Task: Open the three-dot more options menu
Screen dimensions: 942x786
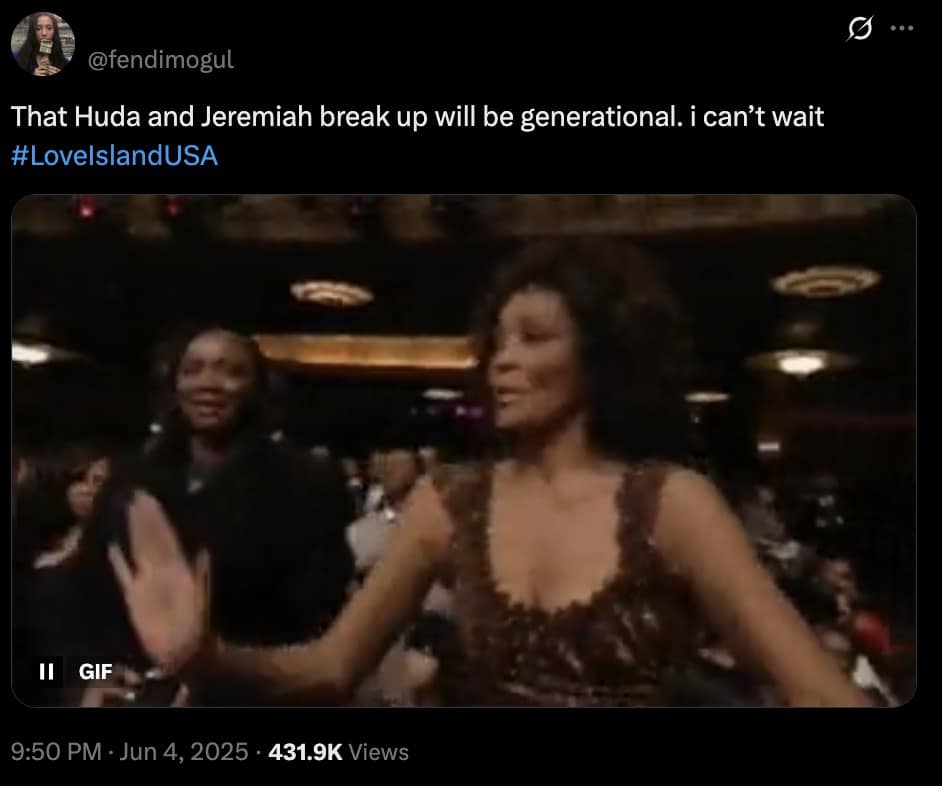Action: point(902,28)
